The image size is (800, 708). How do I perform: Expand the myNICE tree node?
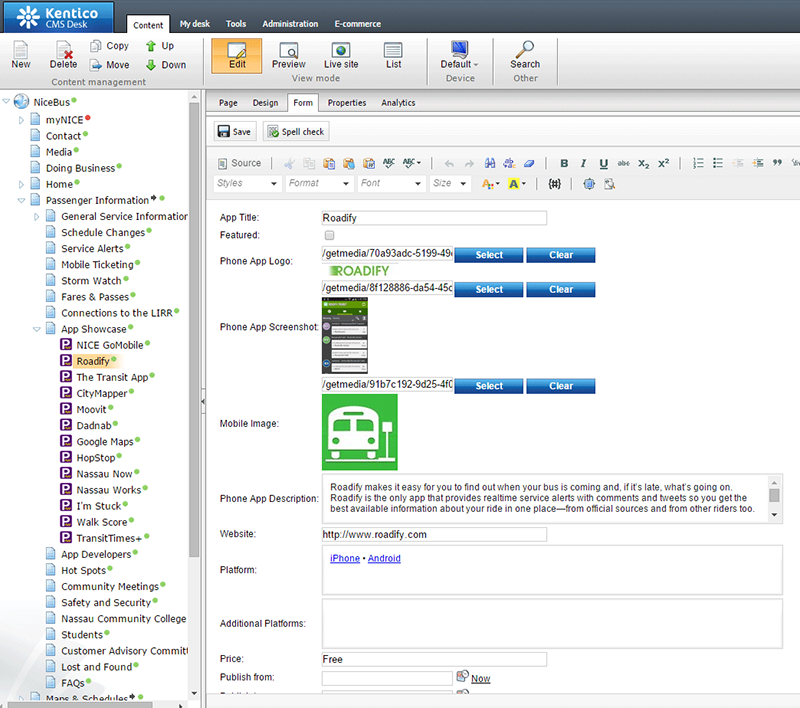[x=21, y=120]
